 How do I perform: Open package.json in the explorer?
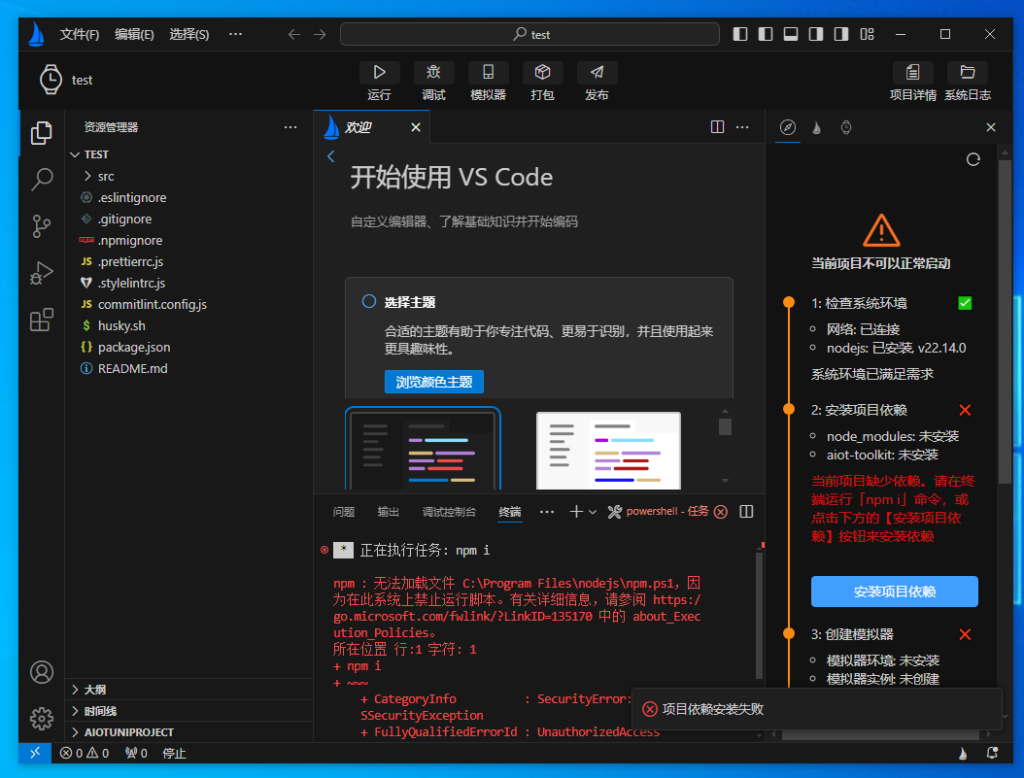click(x=189, y=347)
